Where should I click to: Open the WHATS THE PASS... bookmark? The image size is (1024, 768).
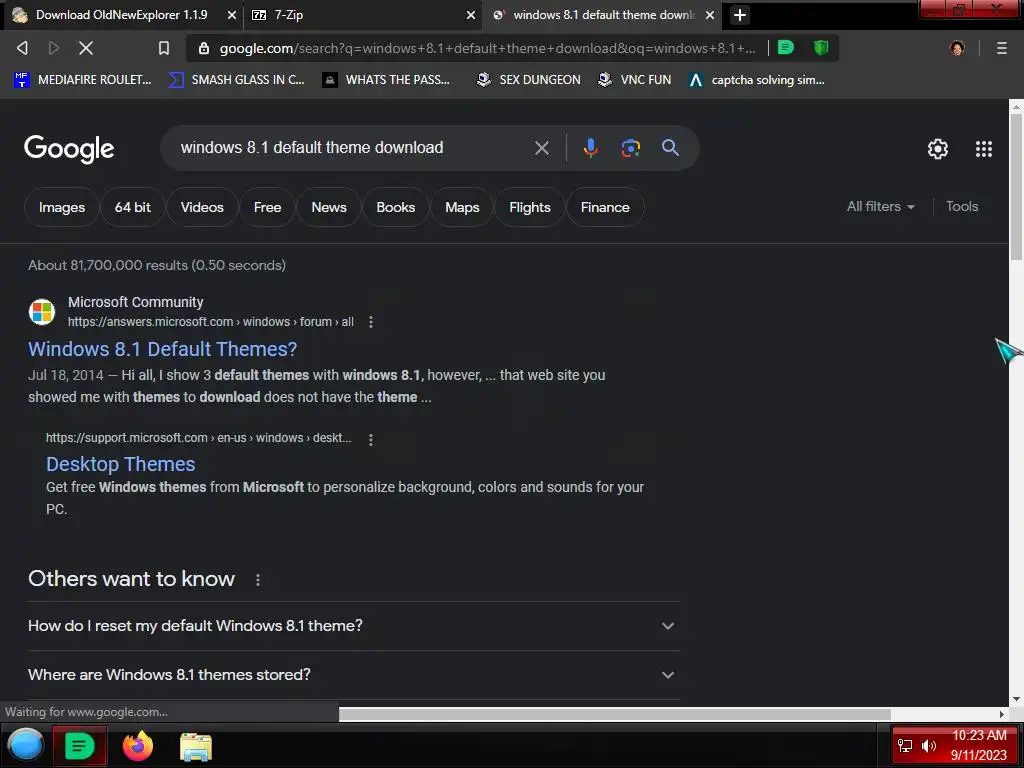(x=386, y=80)
